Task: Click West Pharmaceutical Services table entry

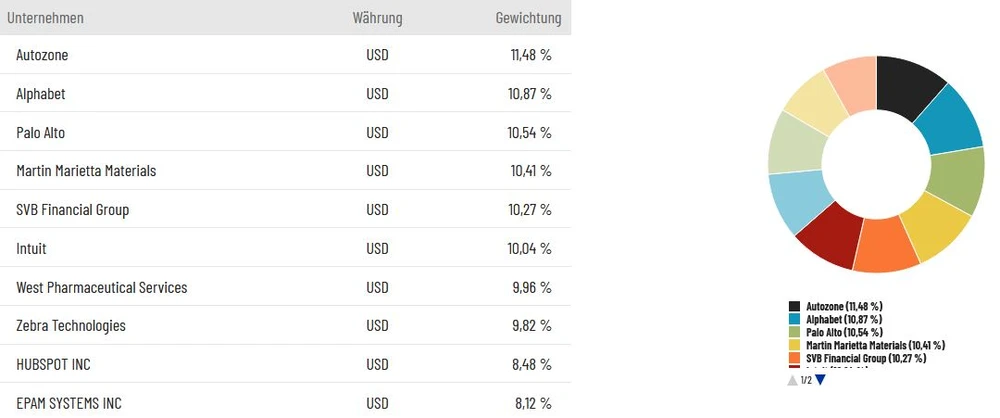Action: click(x=102, y=287)
